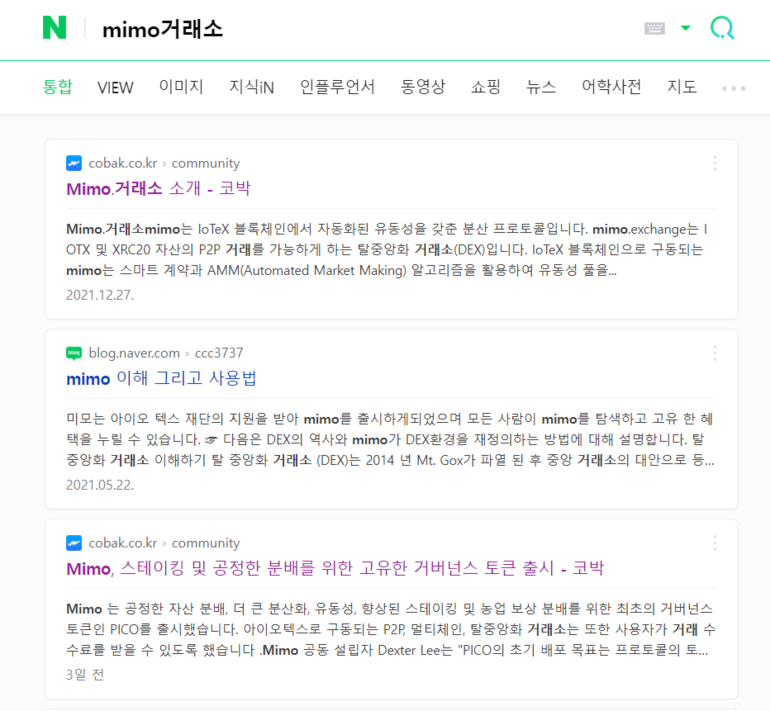This screenshot has width=770, height=711.
Task: Open the mimo 이해 그리고 사용법 link
Action: click(x=162, y=379)
